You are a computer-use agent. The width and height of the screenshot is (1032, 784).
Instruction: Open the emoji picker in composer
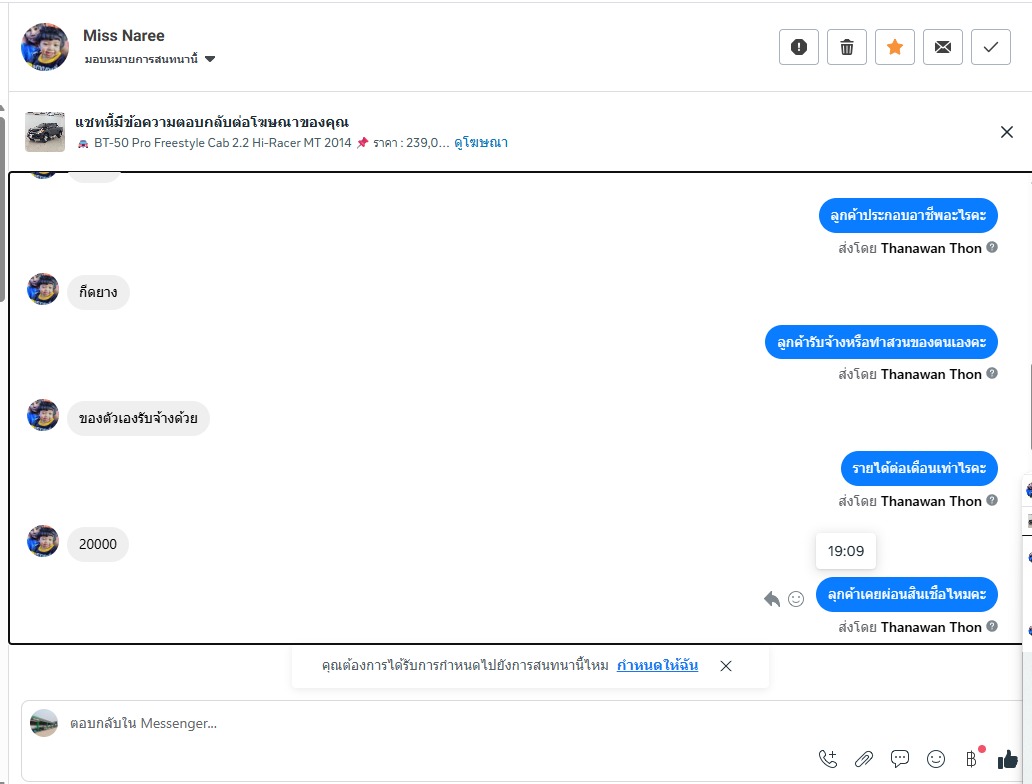pyautogui.click(x=936, y=759)
